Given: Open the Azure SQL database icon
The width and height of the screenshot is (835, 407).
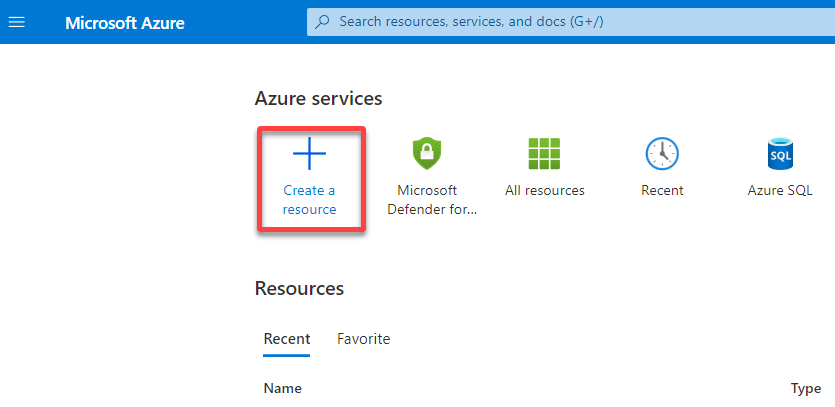Looking at the screenshot, I should tap(780, 153).
